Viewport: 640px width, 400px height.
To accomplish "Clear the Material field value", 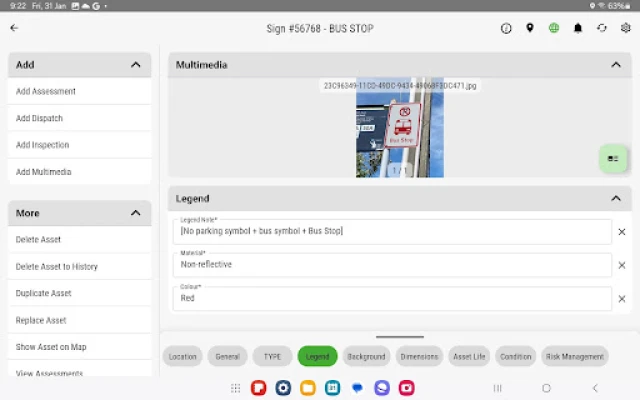I will [x=621, y=265].
